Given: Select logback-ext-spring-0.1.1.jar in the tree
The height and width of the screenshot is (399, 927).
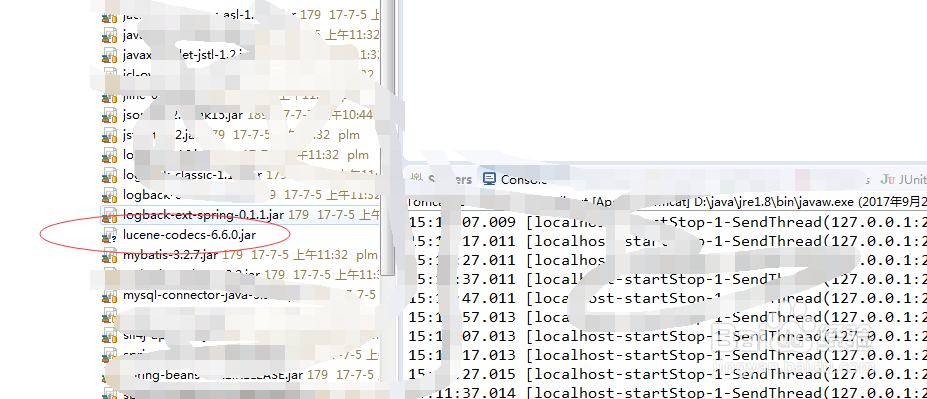Looking at the screenshot, I should tap(239, 215).
